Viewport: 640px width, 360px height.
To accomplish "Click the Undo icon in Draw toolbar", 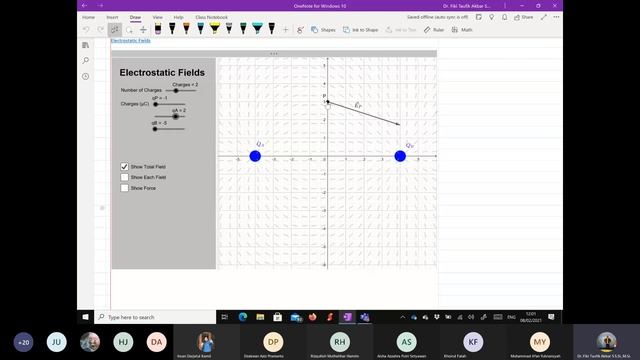I will point(86,30).
